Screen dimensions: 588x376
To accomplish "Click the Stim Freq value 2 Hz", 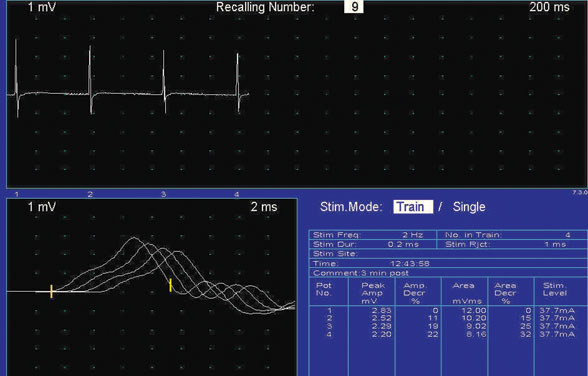I will [412, 235].
